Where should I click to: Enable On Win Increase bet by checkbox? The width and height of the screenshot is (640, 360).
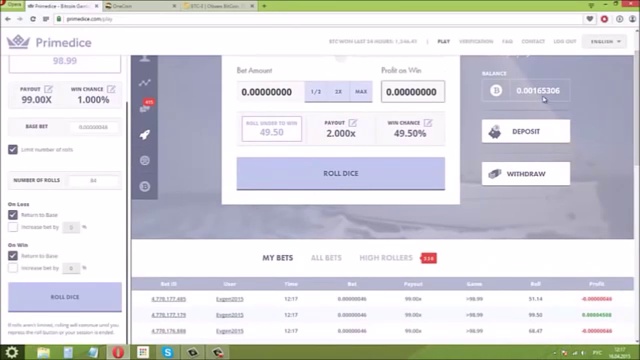coord(13,268)
